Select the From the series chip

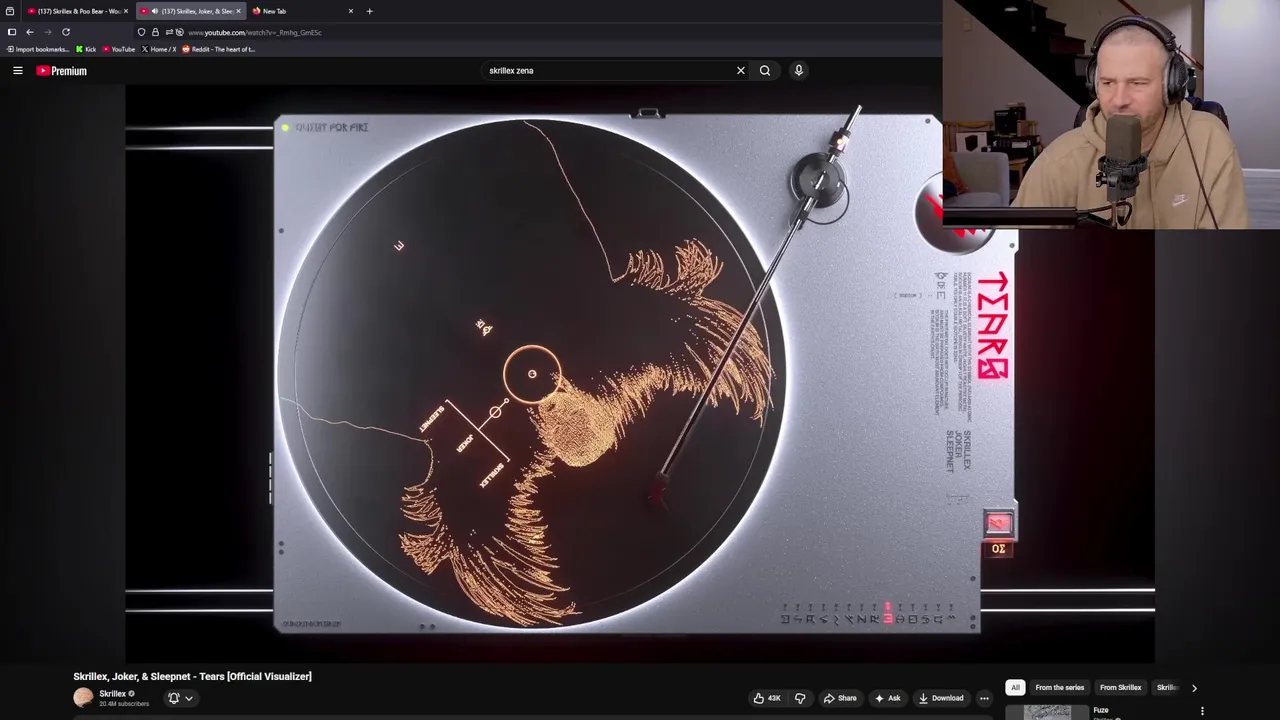tap(1059, 687)
